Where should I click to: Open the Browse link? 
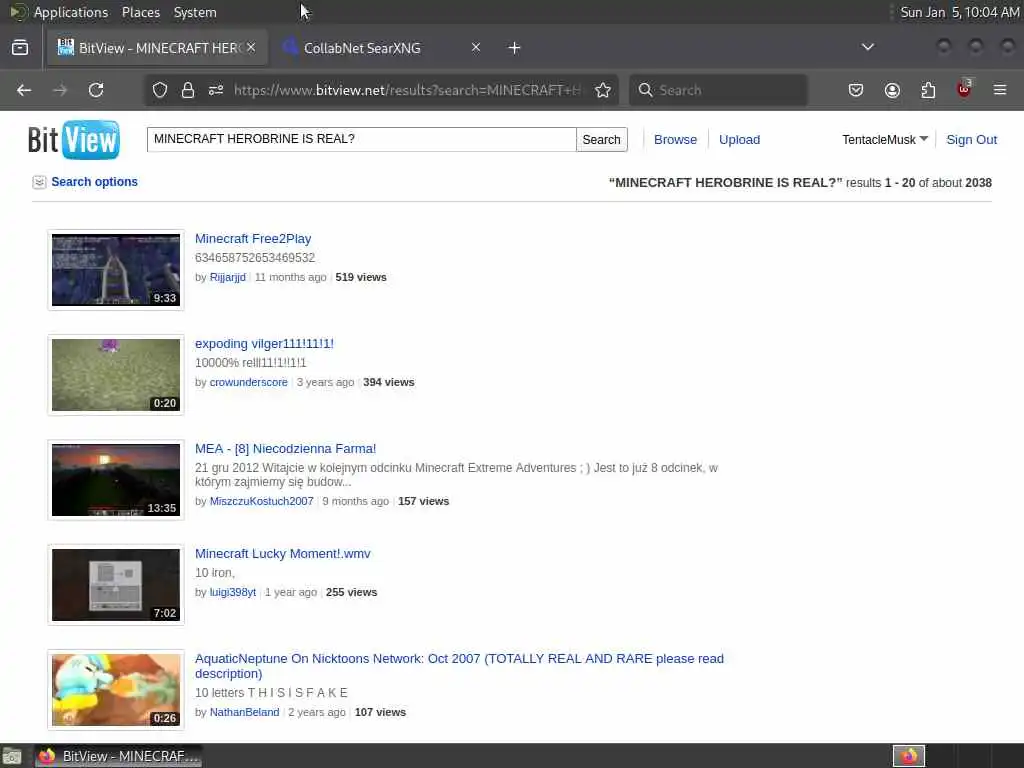click(x=675, y=140)
